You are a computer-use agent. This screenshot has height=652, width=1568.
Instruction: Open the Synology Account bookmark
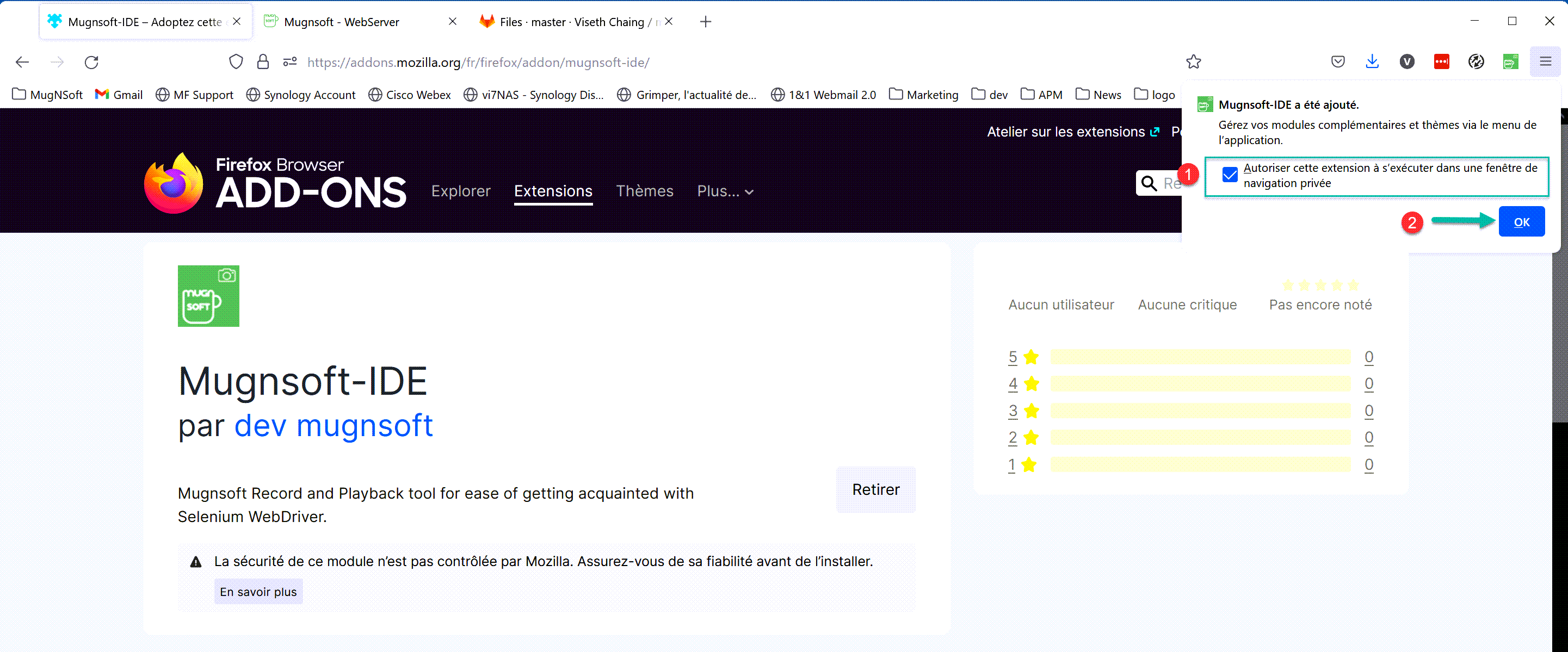pyautogui.click(x=301, y=95)
